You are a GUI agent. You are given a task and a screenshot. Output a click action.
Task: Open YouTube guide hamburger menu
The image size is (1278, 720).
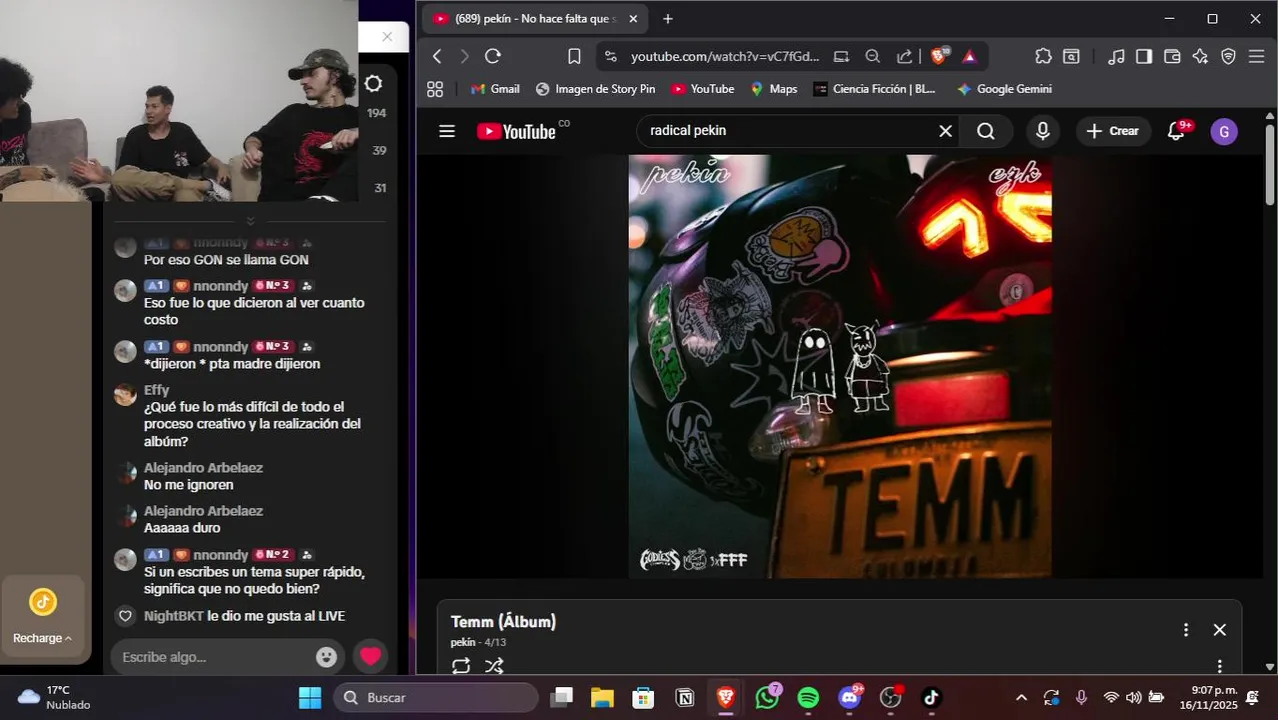[447, 131]
